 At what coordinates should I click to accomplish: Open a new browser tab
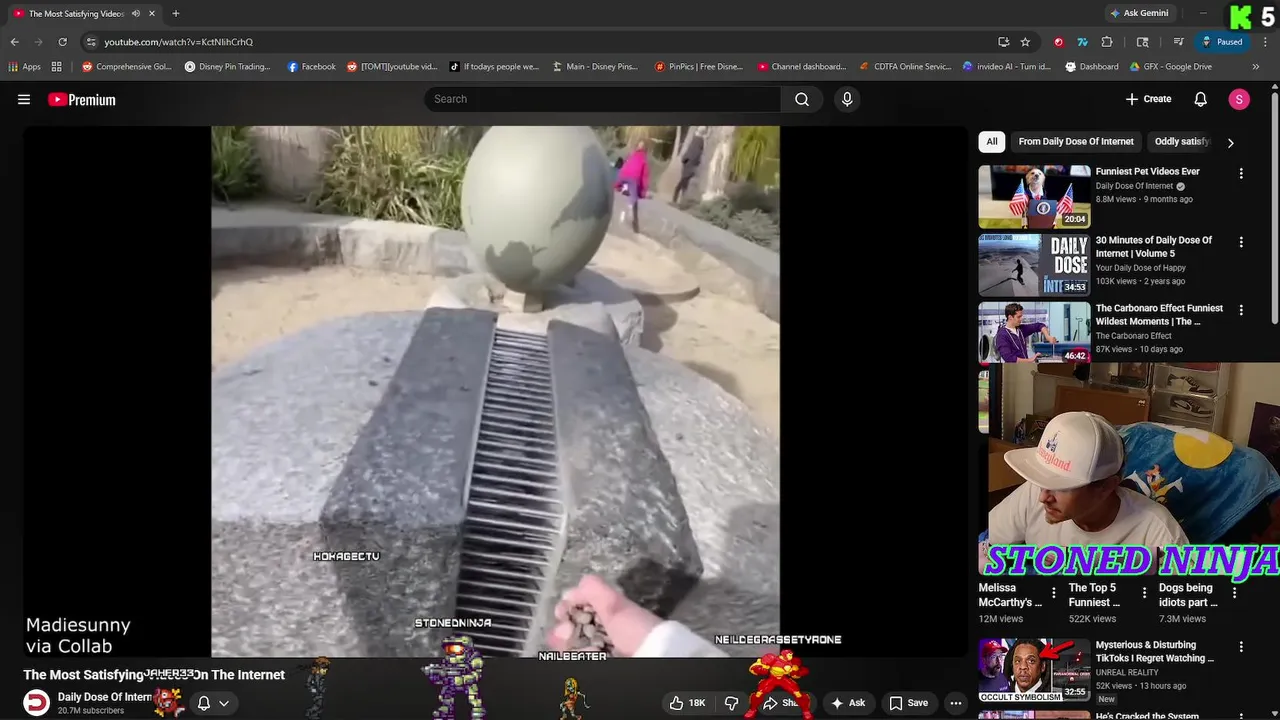point(176,13)
